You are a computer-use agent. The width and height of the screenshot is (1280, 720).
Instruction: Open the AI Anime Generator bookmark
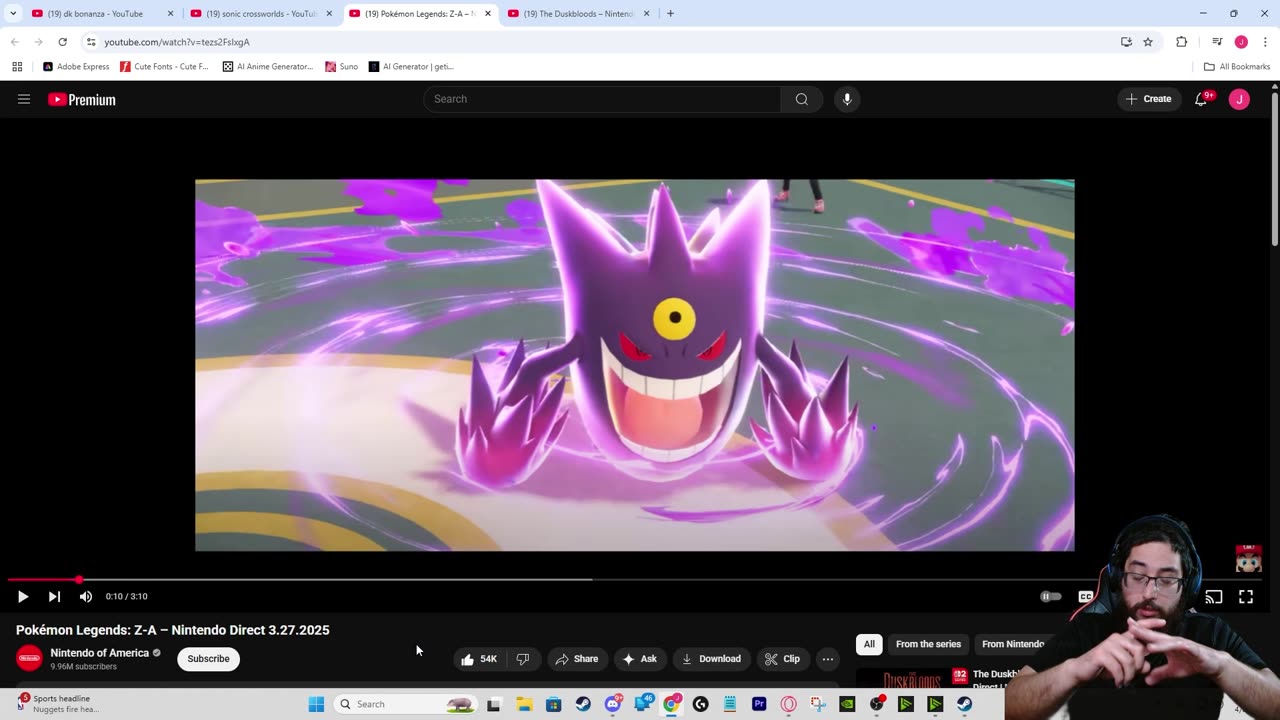coord(268,67)
